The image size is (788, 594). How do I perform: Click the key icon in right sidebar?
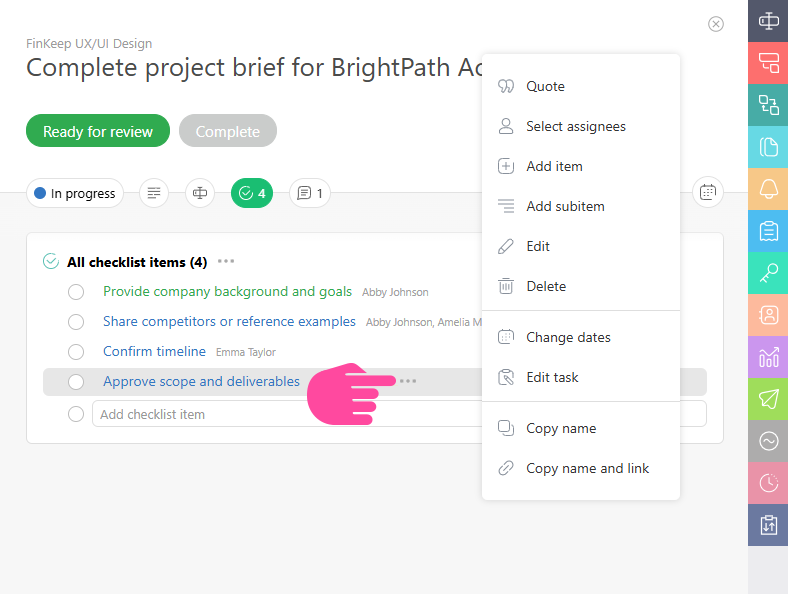click(768, 273)
